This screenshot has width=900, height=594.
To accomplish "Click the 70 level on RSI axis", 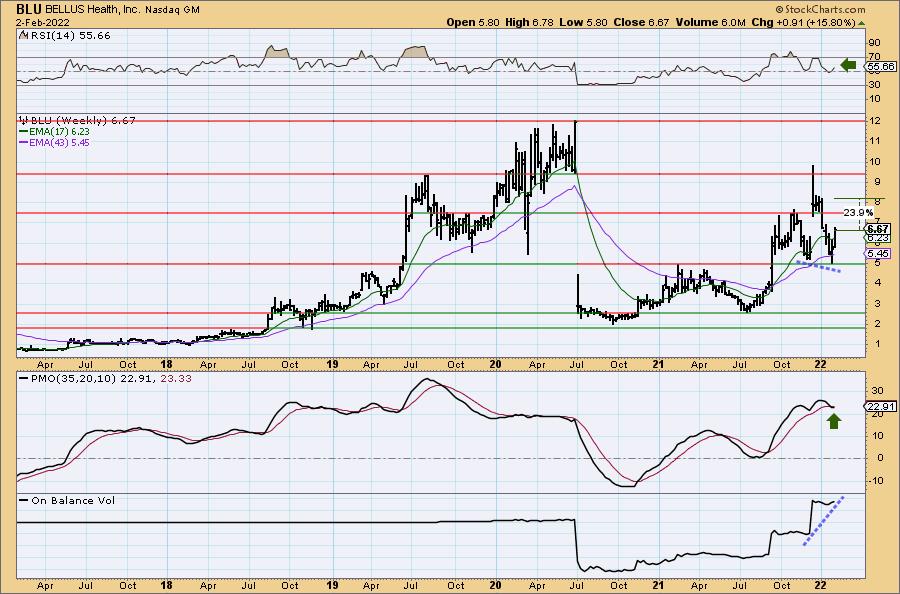I will tap(875, 57).
